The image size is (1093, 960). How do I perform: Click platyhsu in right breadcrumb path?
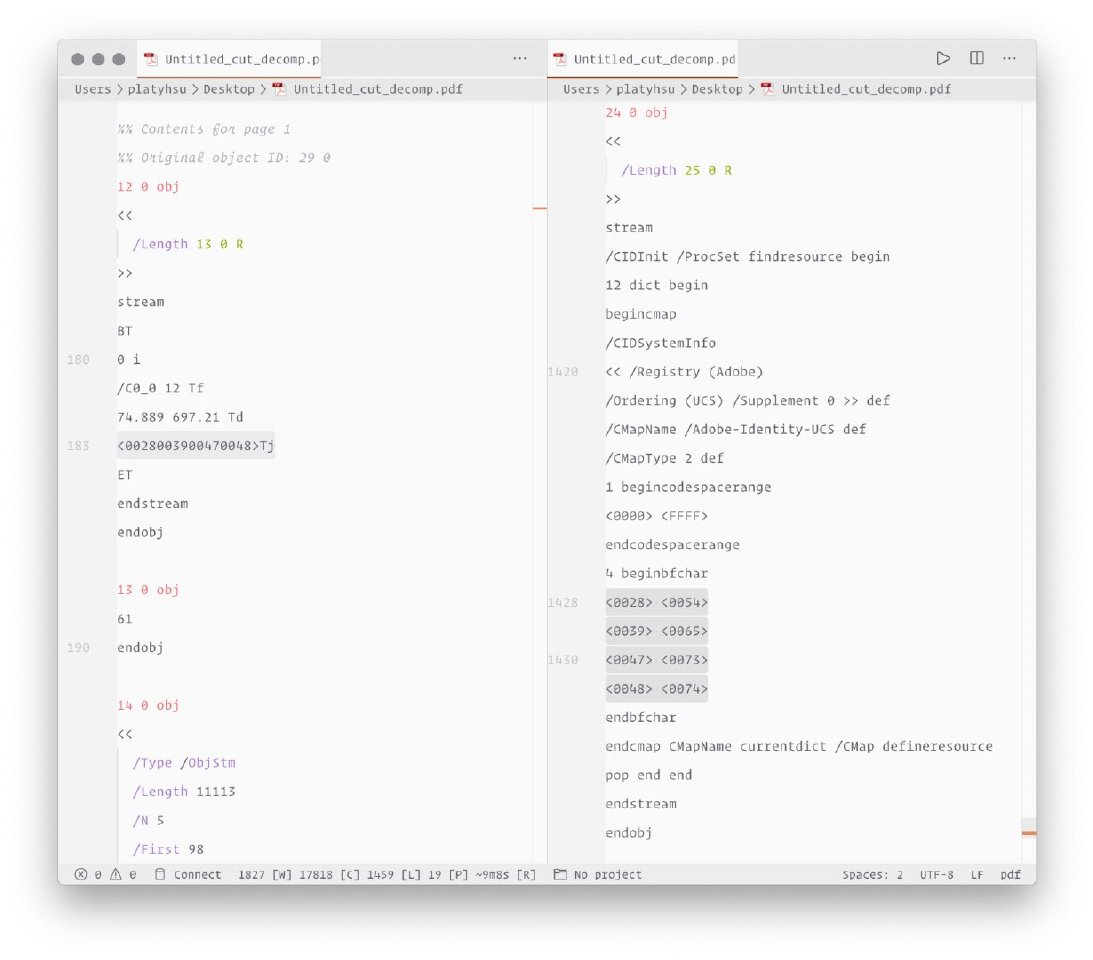[x=645, y=89]
